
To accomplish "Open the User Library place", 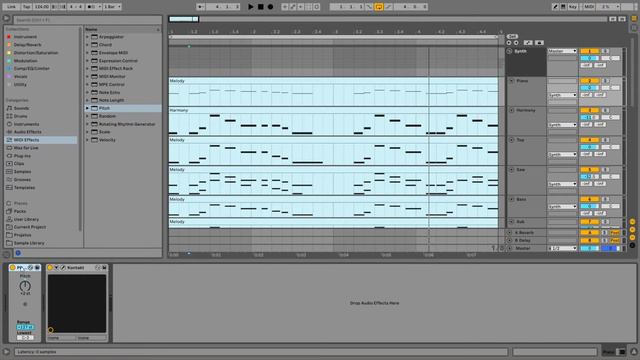I will 26,219.
